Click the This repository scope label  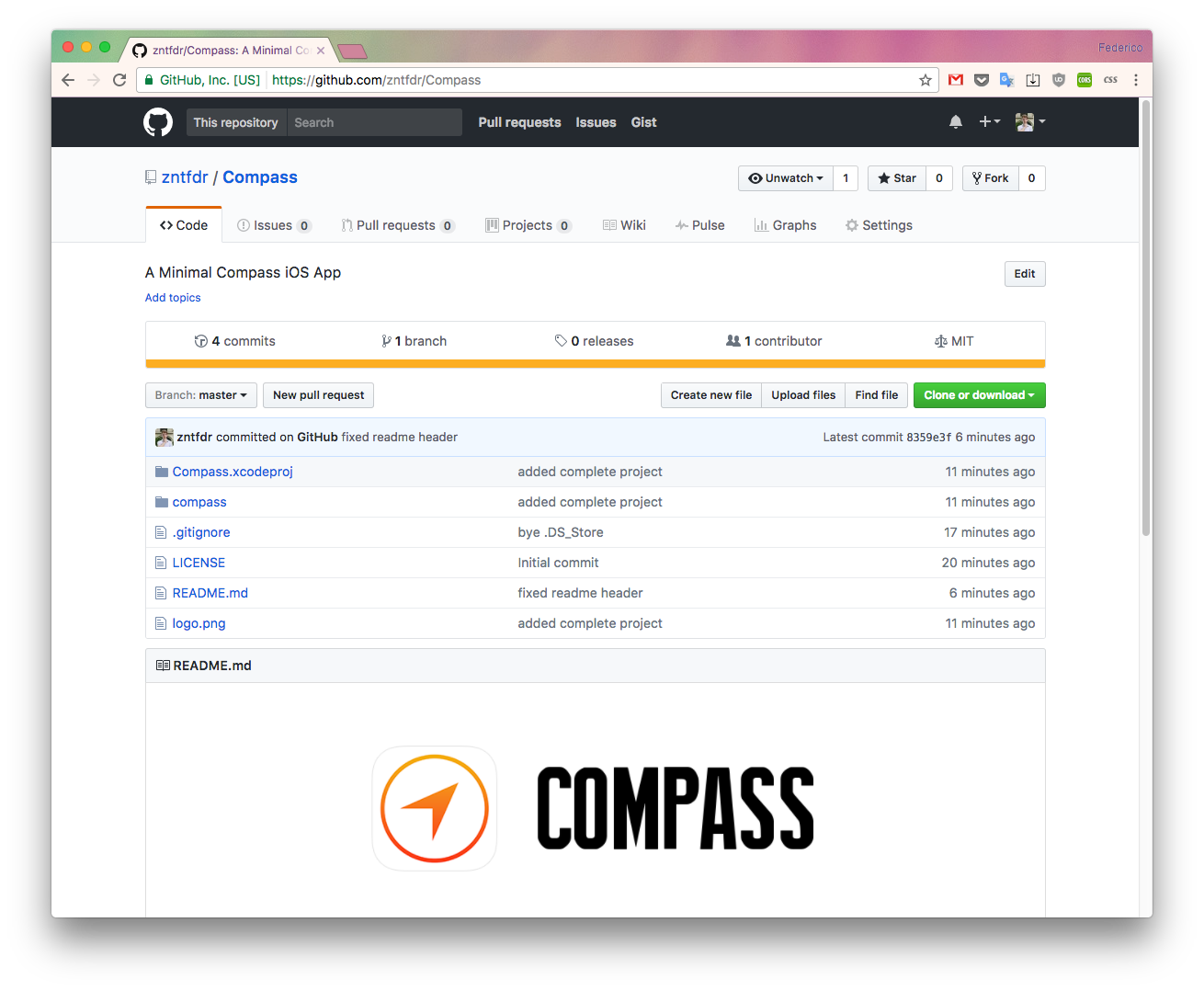click(236, 122)
